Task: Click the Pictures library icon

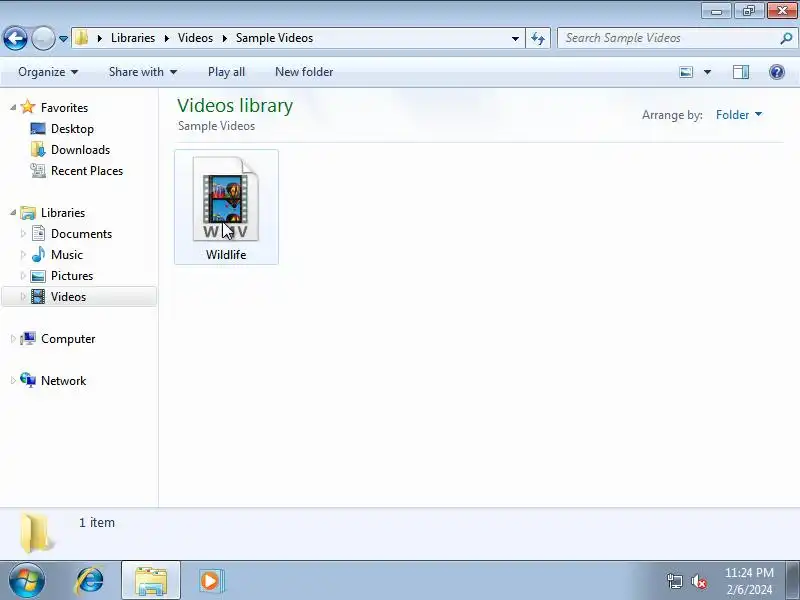Action: 38,276
